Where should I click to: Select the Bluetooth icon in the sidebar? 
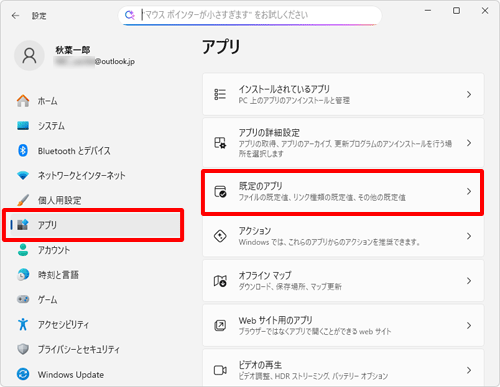pos(23,151)
